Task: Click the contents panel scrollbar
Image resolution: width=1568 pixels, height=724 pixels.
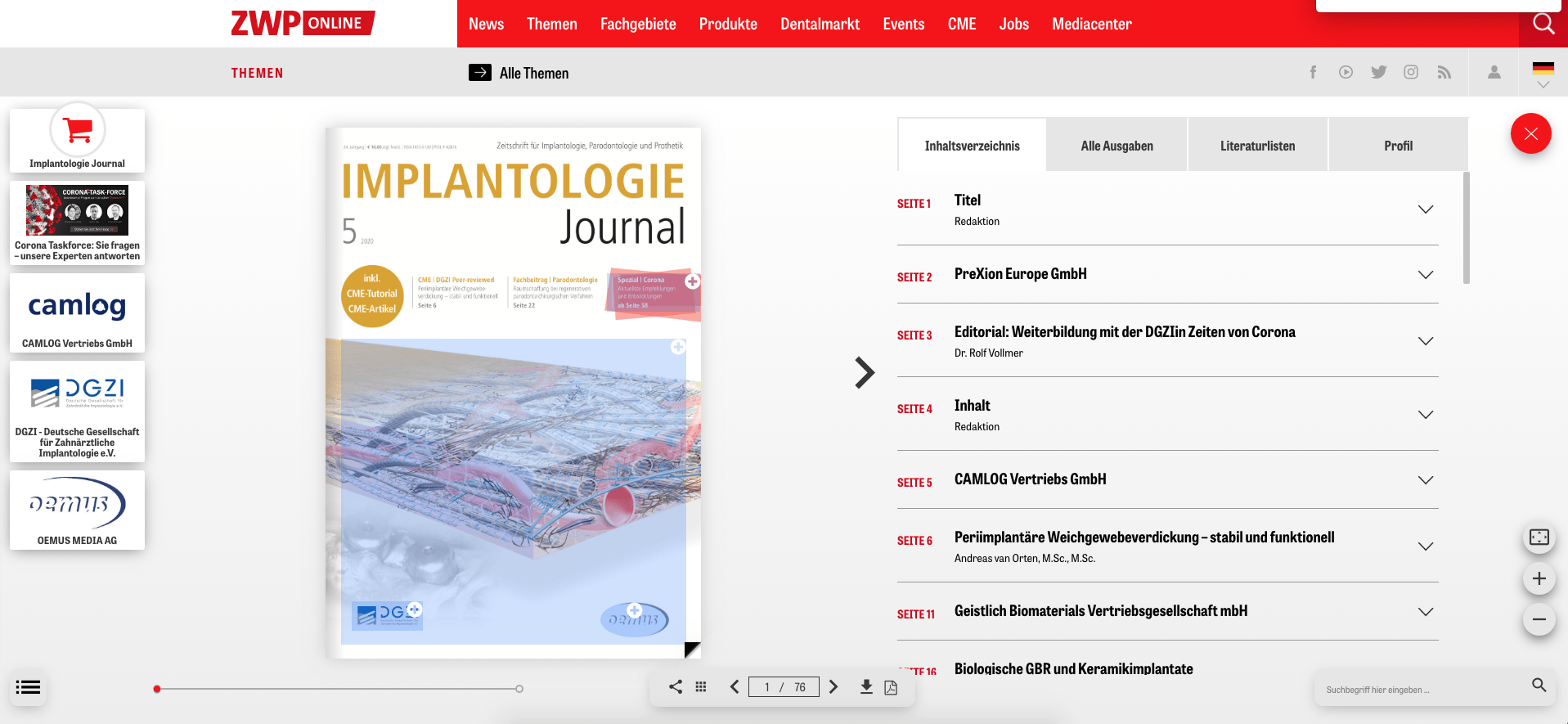Action: (1467, 227)
